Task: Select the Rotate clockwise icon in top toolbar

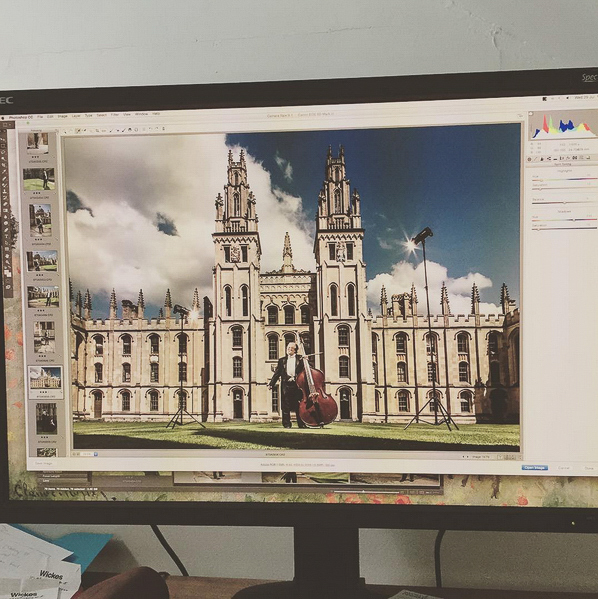Action: click(157, 129)
